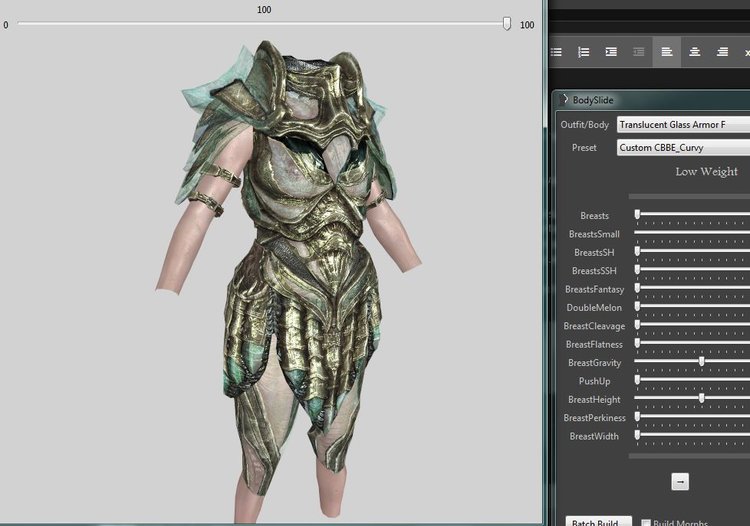
Task: Adjust the BreastsFantasy slider
Action: [637, 288]
